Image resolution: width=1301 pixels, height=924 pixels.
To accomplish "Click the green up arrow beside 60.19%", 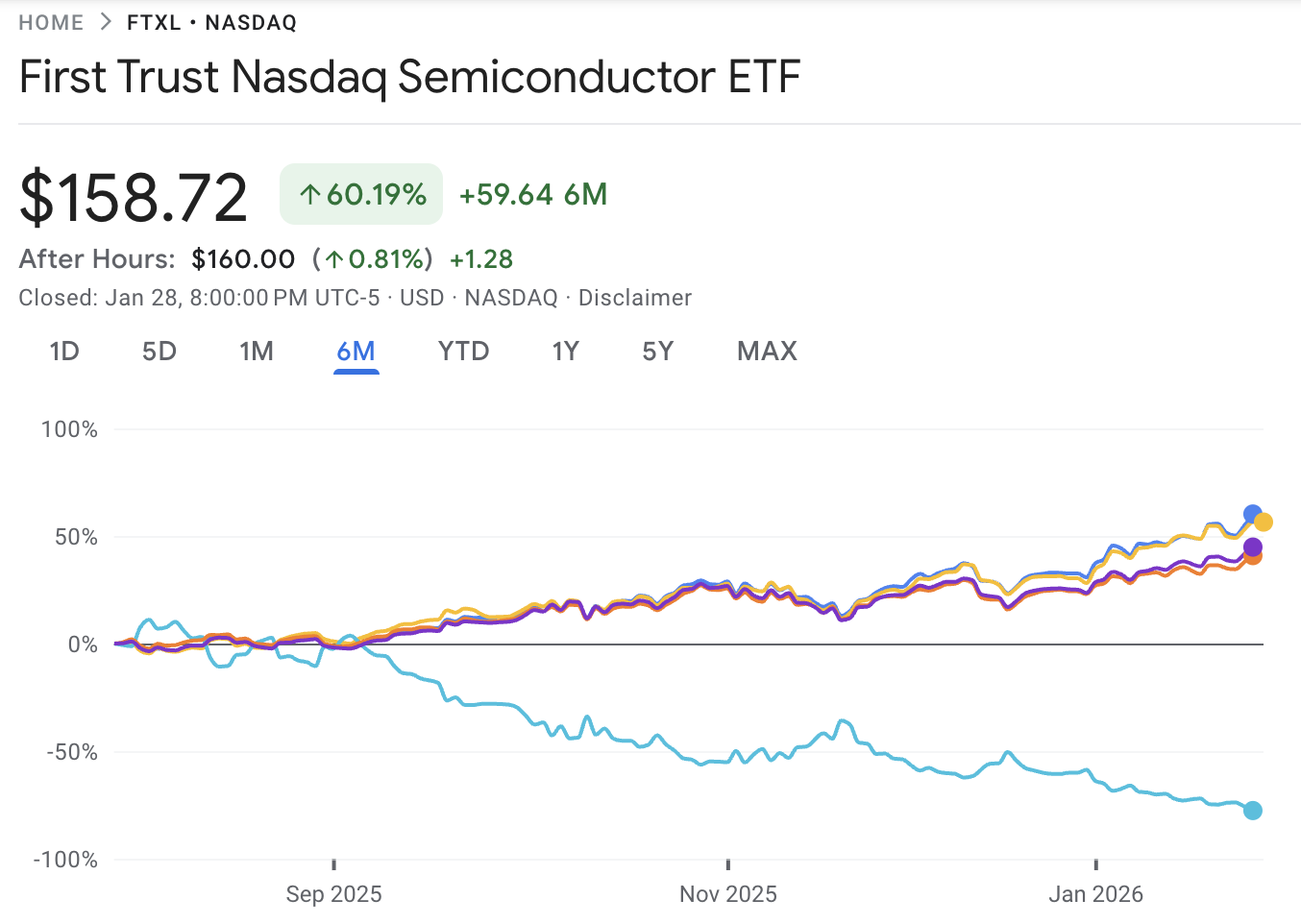I will (309, 194).
